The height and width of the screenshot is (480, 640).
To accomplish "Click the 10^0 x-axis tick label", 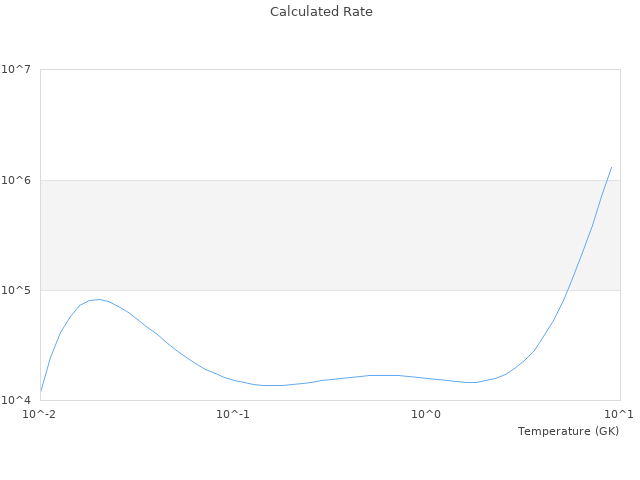I will click(x=426, y=414).
